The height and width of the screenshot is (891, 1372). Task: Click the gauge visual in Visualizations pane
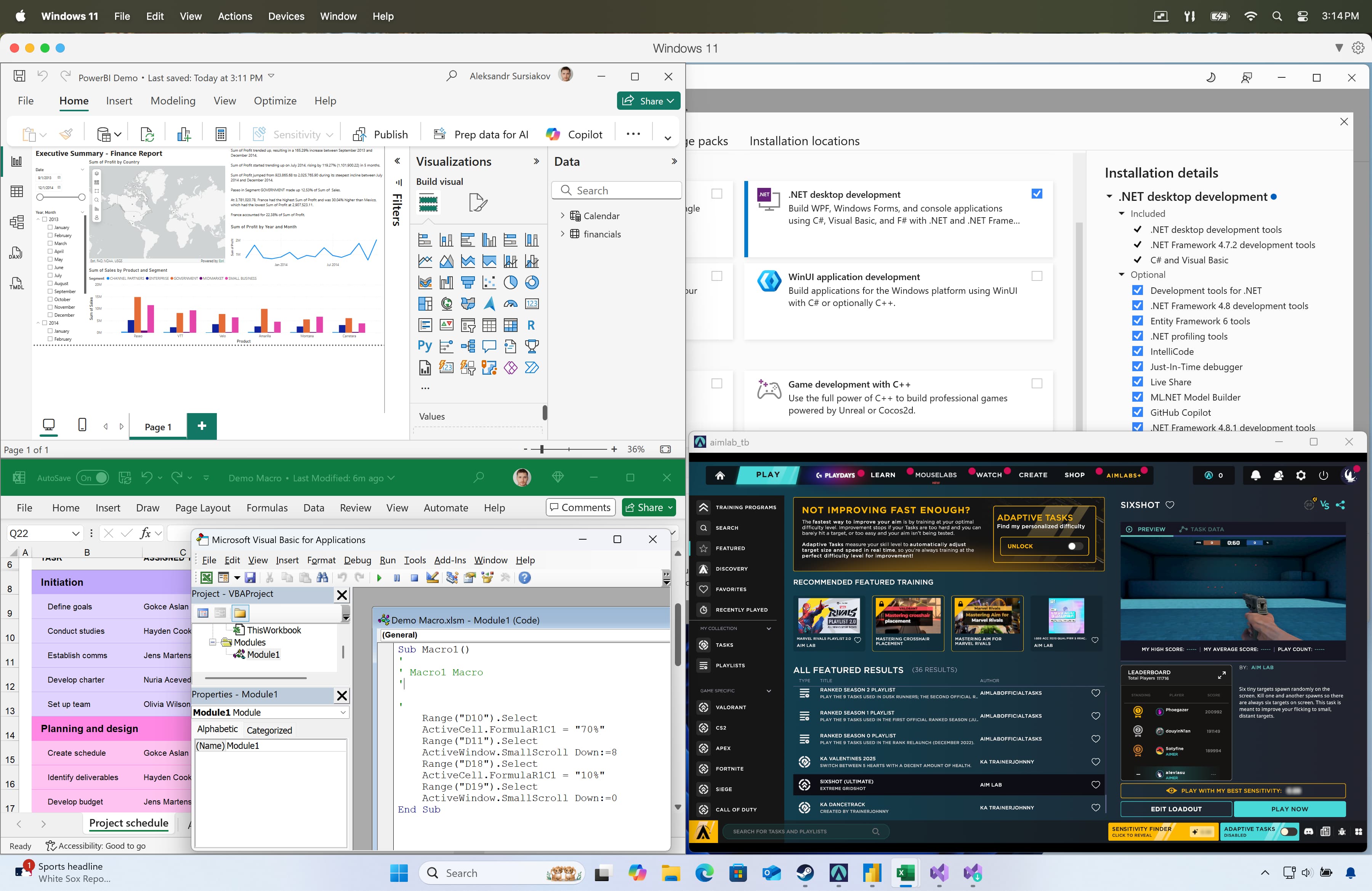pyautogui.click(x=511, y=304)
